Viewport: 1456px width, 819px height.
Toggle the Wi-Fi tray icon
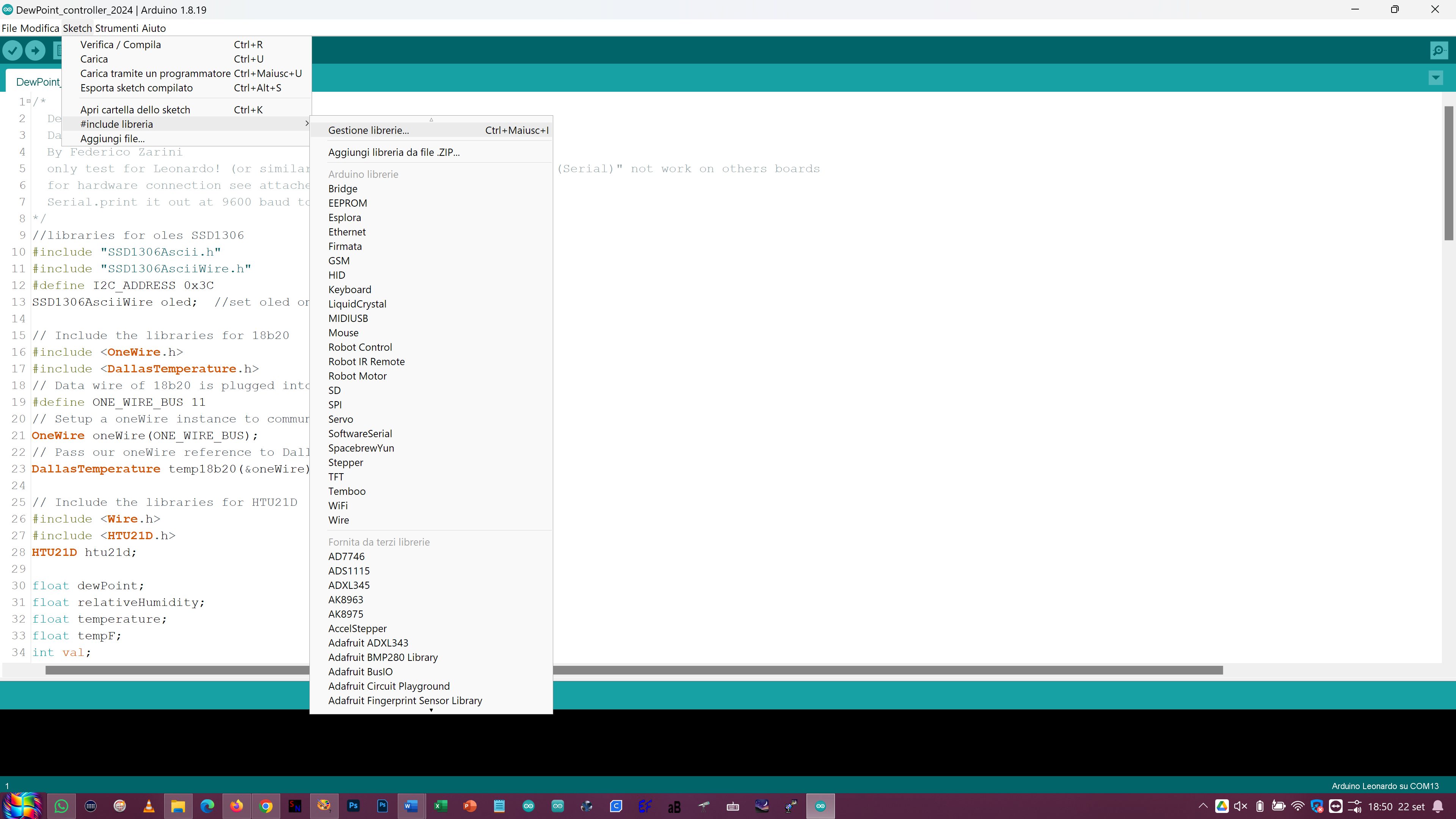pyautogui.click(x=1298, y=806)
